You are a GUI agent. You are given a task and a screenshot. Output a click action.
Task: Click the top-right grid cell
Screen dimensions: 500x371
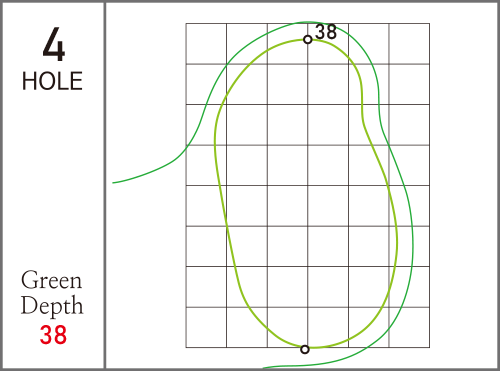tap(409, 44)
